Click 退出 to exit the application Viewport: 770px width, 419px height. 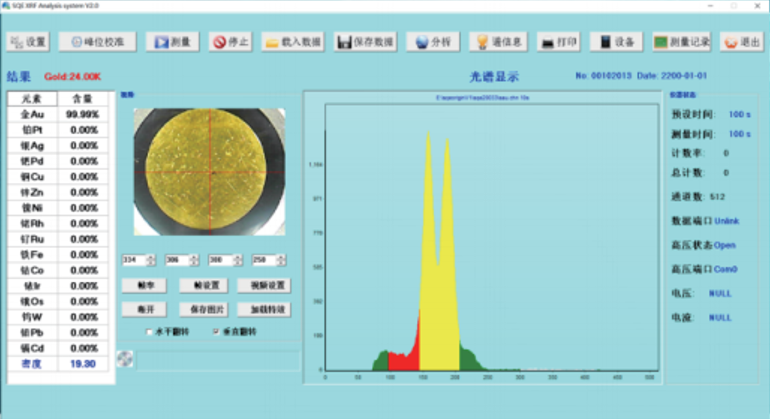pyautogui.click(x=741, y=42)
